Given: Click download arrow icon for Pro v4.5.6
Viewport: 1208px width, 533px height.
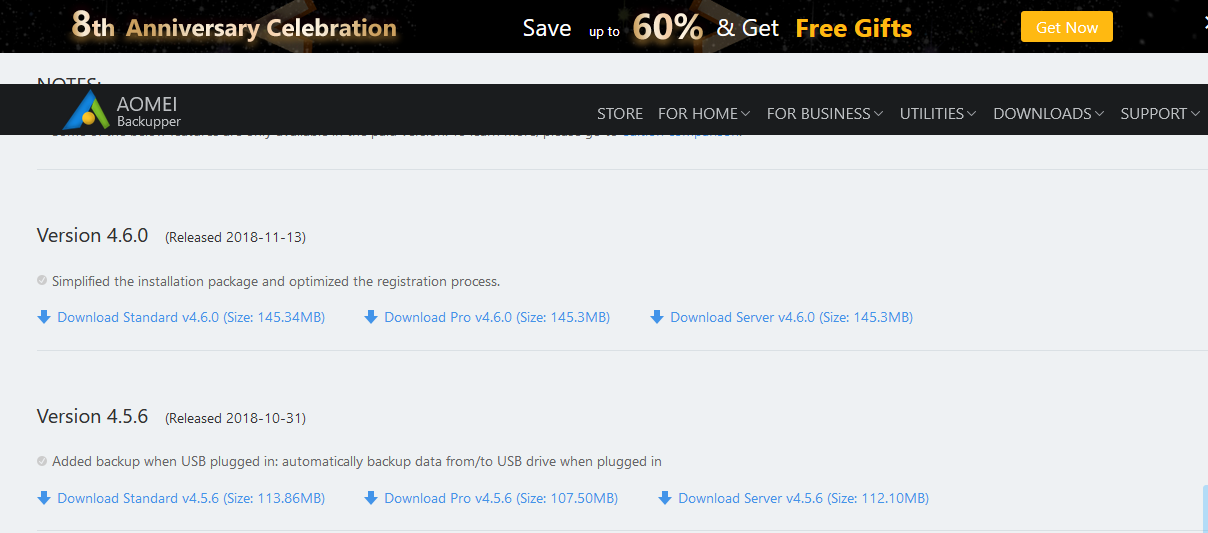Looking at the screenshot, I should (x=370, y=498).
